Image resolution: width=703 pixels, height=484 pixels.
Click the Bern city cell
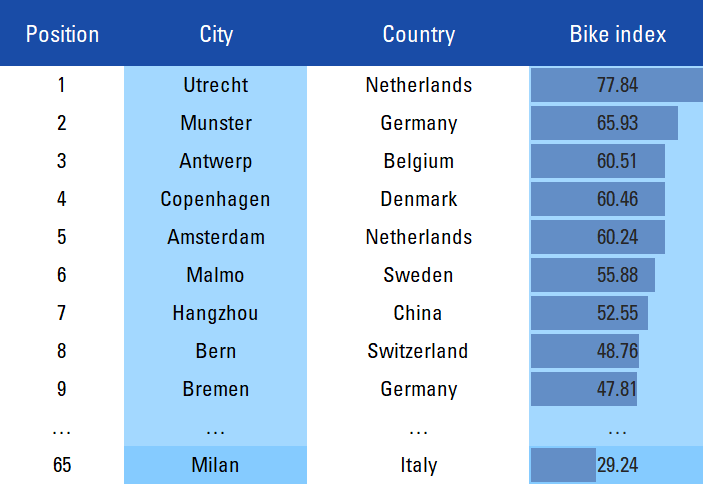[x=216, y=351]
